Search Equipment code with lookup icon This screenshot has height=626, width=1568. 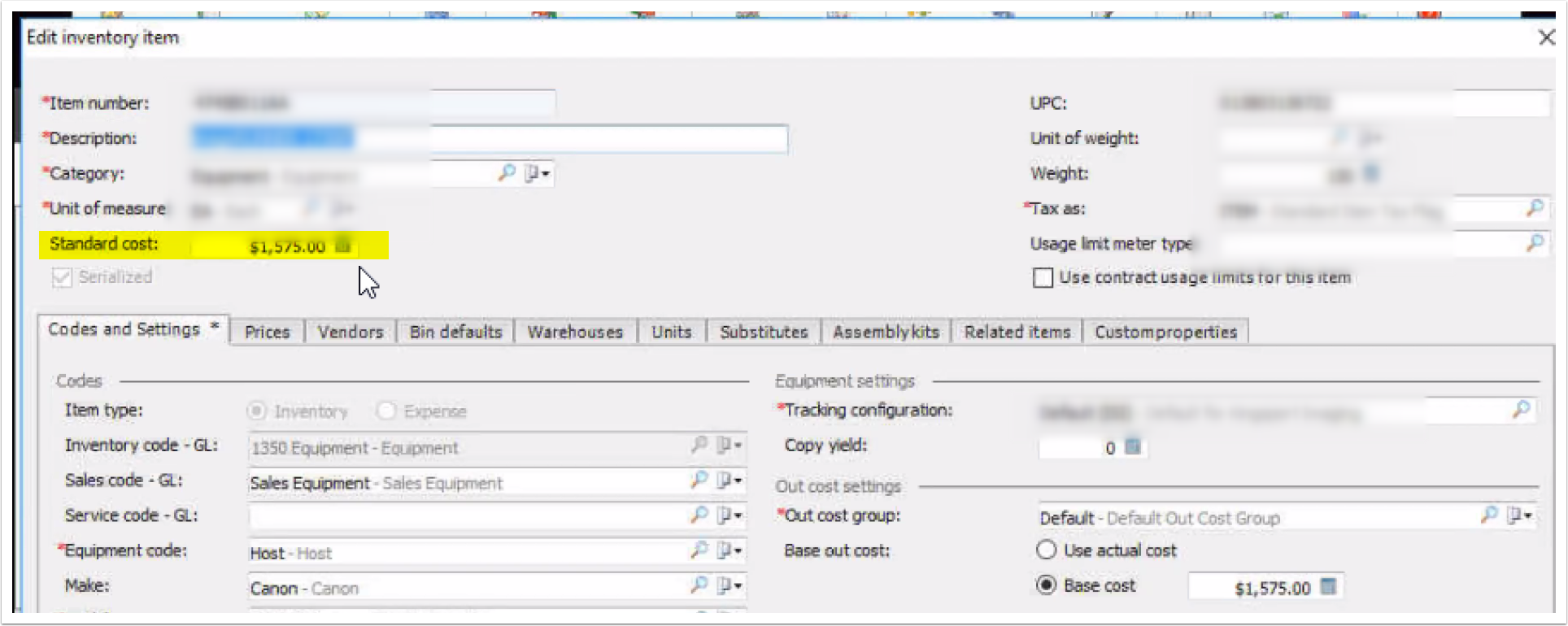[x=699, y=550]
